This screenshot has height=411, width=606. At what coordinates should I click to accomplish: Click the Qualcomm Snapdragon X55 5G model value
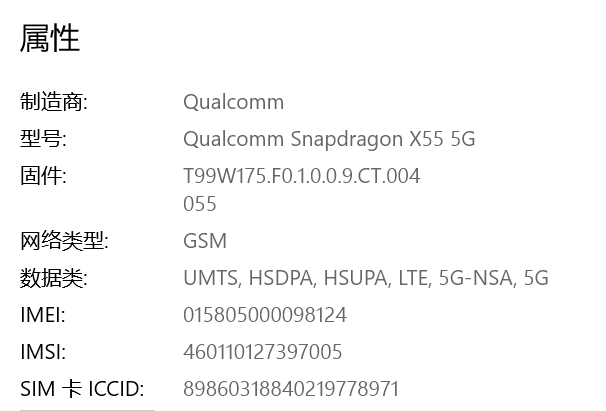(329, 139)
